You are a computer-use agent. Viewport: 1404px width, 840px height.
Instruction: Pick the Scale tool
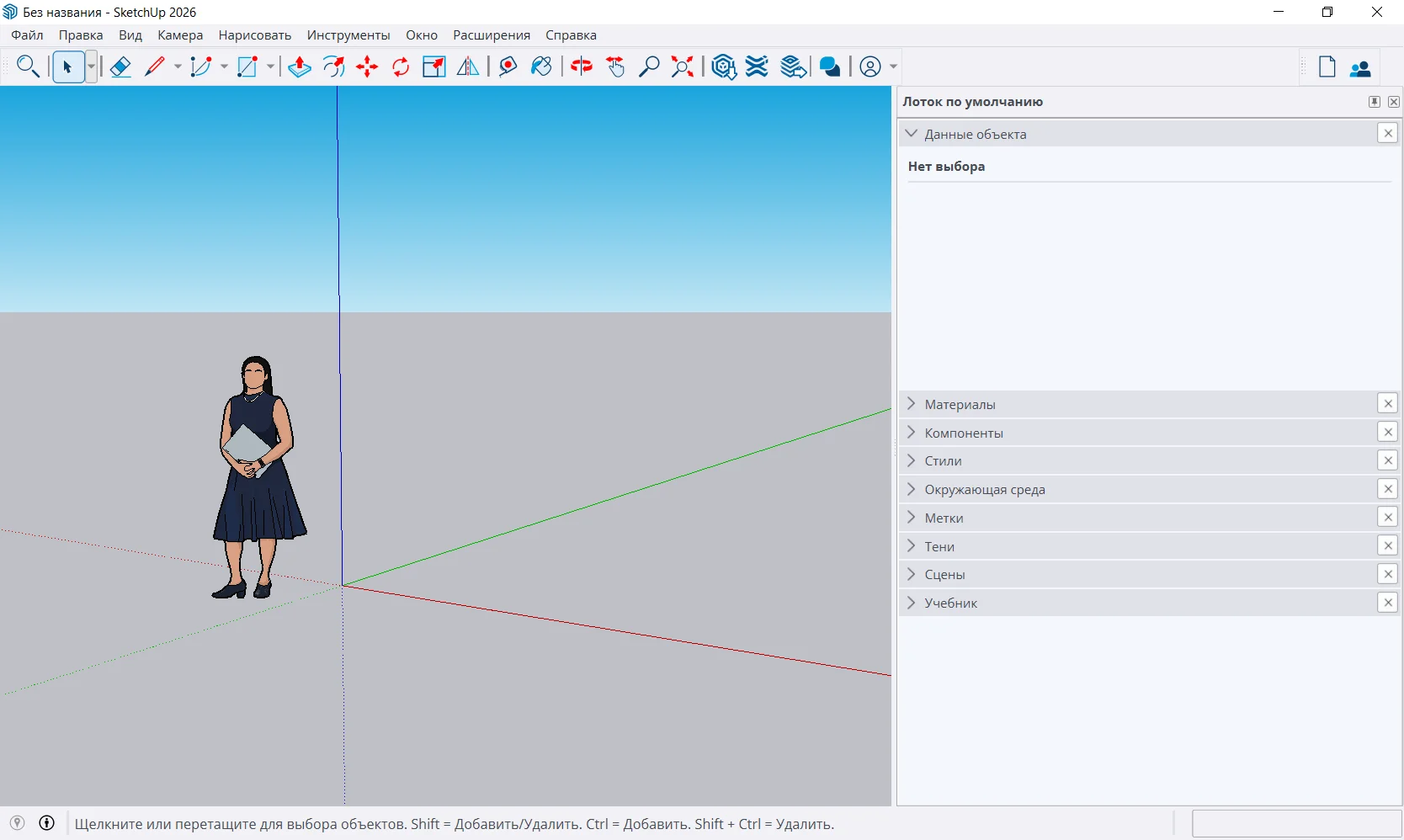pyautogui.click(x=434, y=66)
